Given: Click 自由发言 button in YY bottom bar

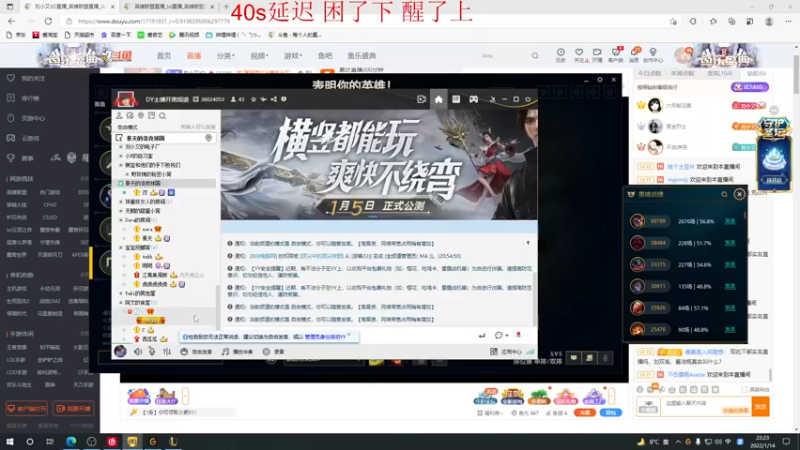Looking at the screenshot, I should click(x=196, y=352).
